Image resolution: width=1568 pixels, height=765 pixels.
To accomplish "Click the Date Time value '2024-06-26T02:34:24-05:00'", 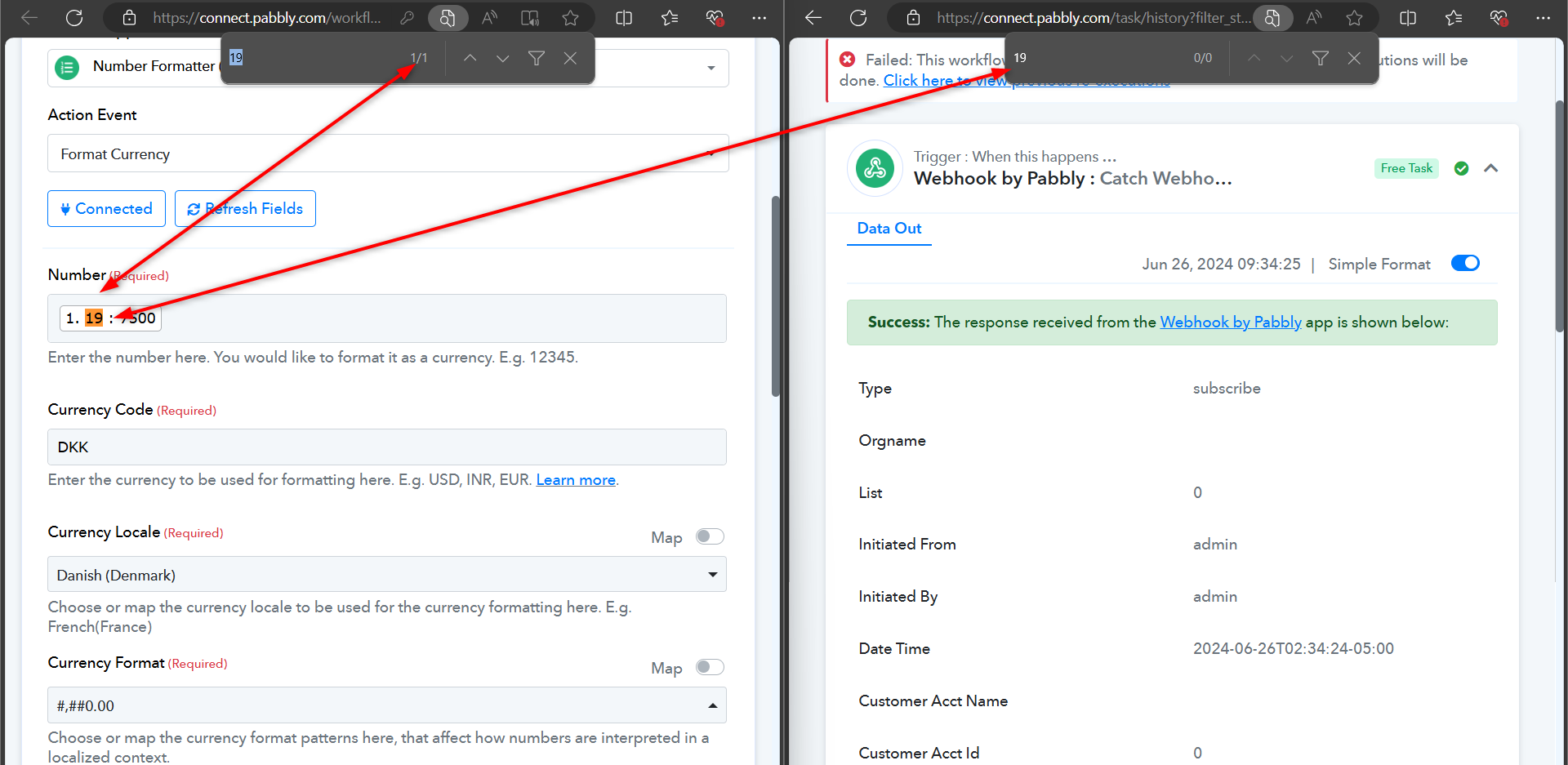I will 1294,649.
